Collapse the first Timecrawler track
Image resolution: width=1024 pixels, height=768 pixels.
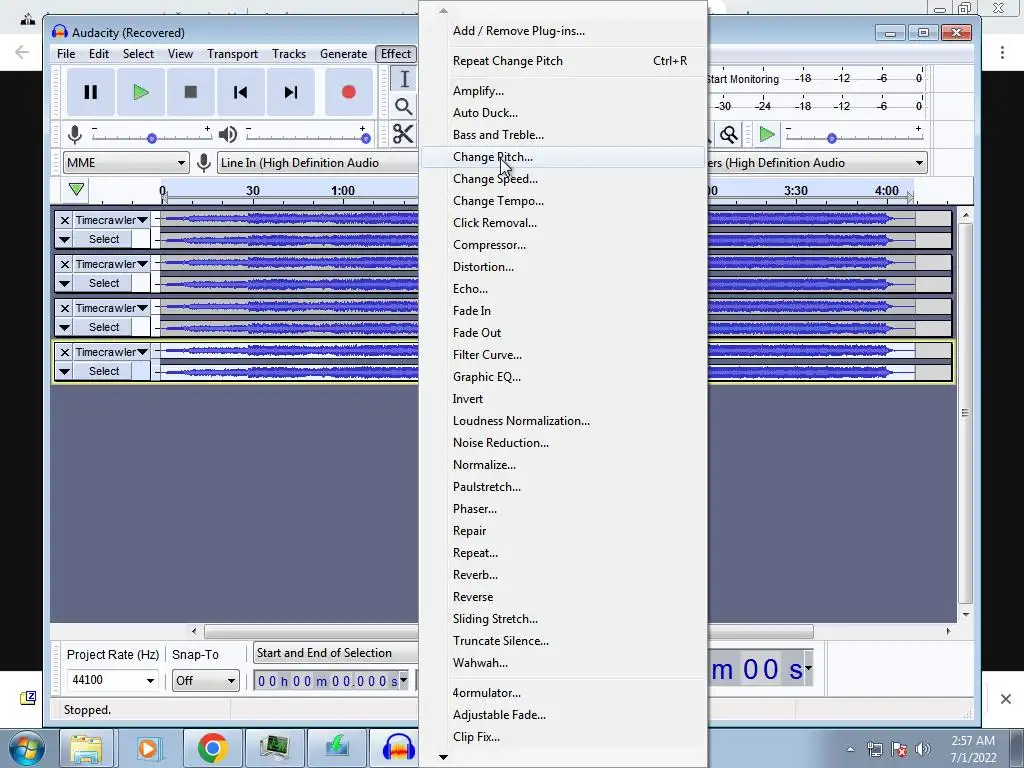tap(64, 240)
